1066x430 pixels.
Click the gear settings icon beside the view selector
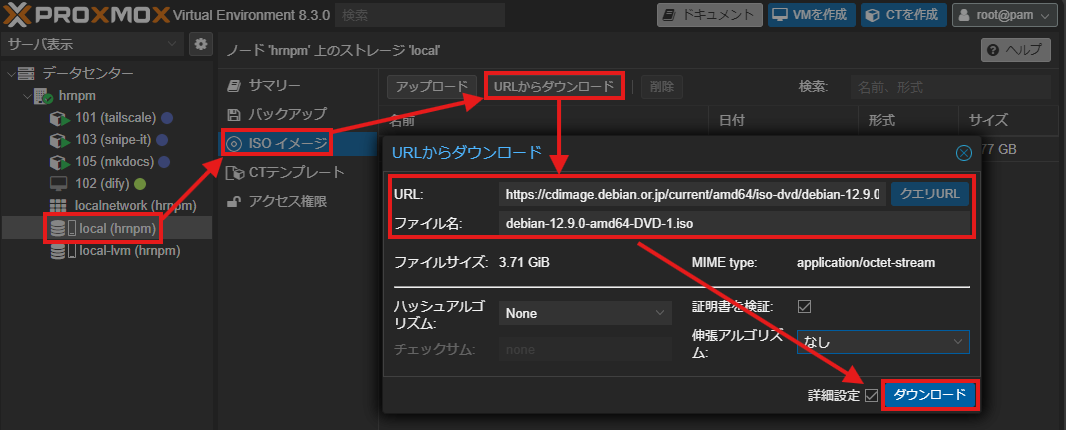coord(200,45)
